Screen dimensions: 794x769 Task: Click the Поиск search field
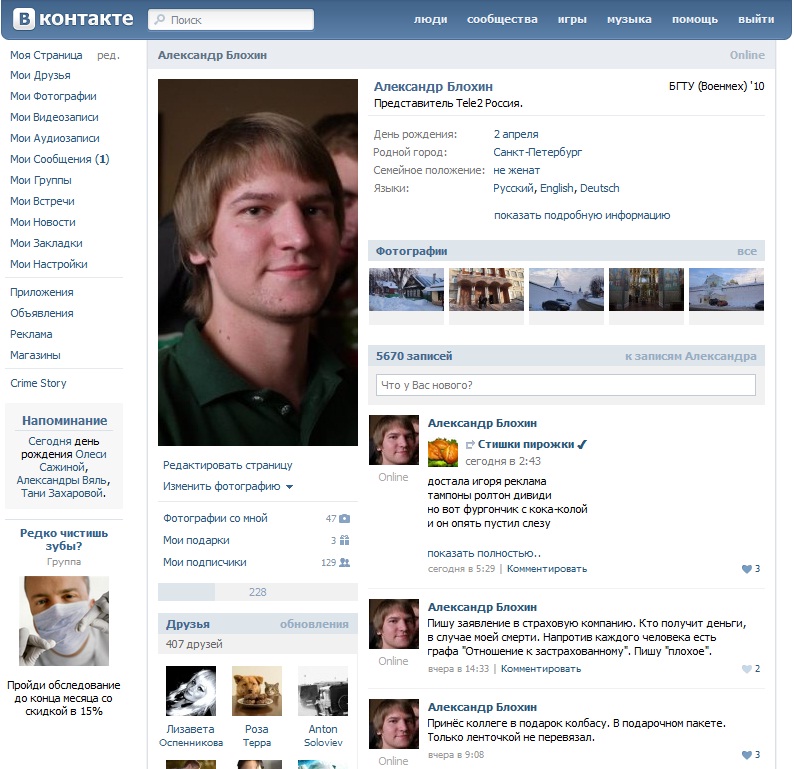pyautogui.click(x=231, y=19)
